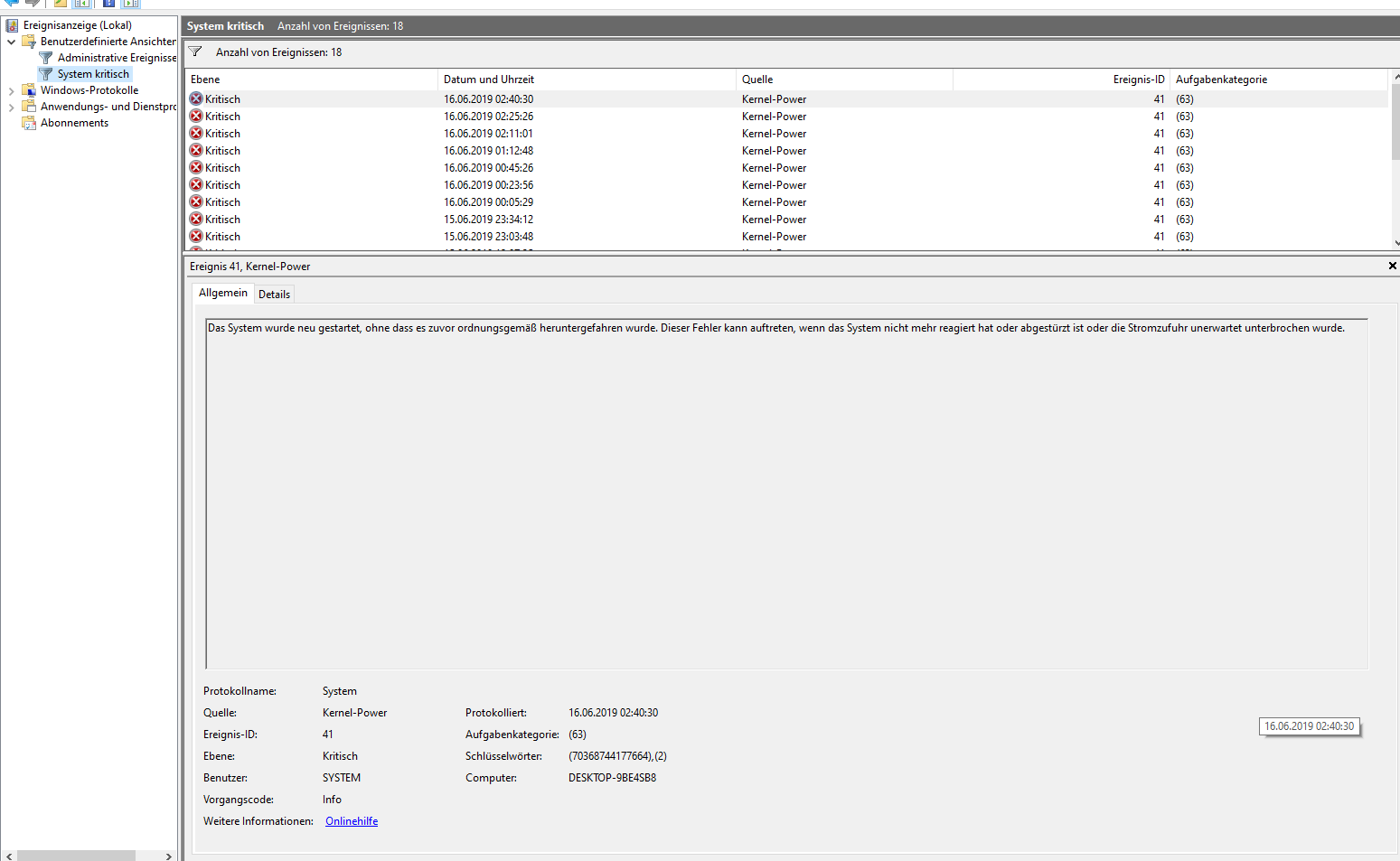Viewport: 1400px width, 861px height.
Task: Select the event dated 15.06.2019 23:34:12
Action: click(x=786, y=219)
